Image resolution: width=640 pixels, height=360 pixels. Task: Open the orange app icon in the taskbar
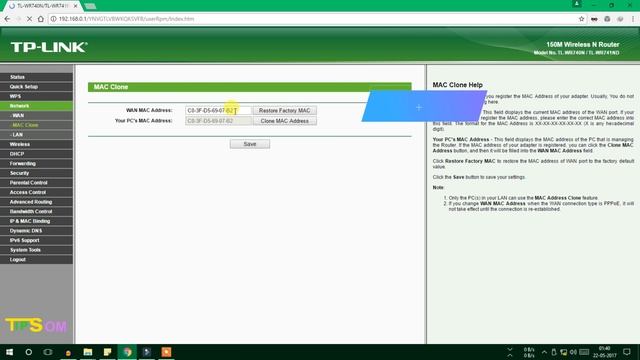pyautogui.click(x=167, y=352)
